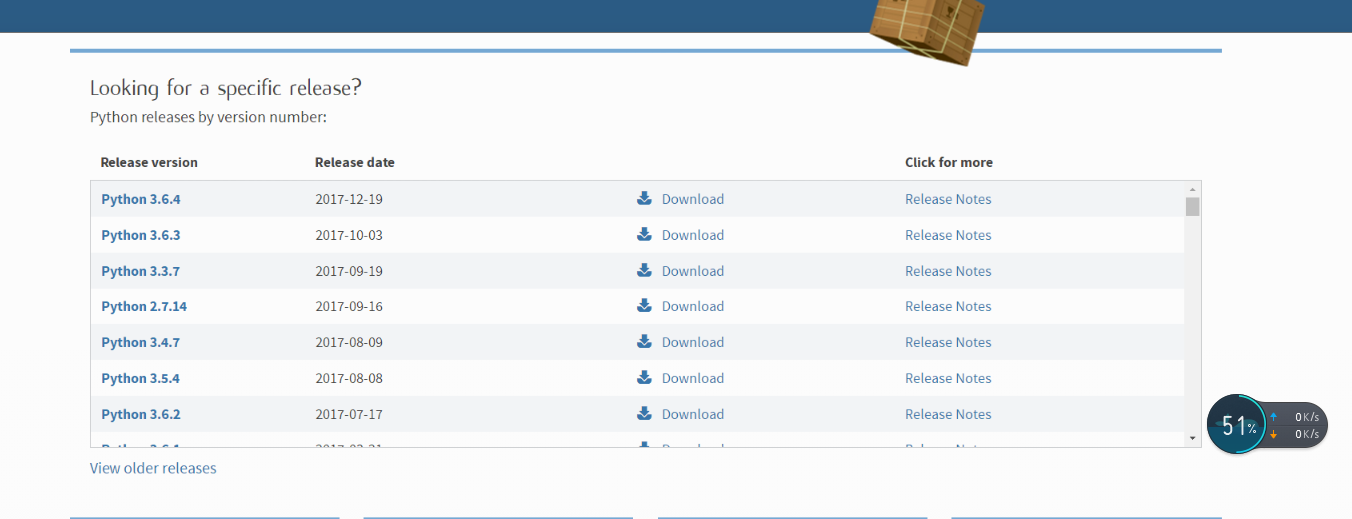Click release list scrollbar down arrow
This screenshot has height=519, width=1352.
1192,438
